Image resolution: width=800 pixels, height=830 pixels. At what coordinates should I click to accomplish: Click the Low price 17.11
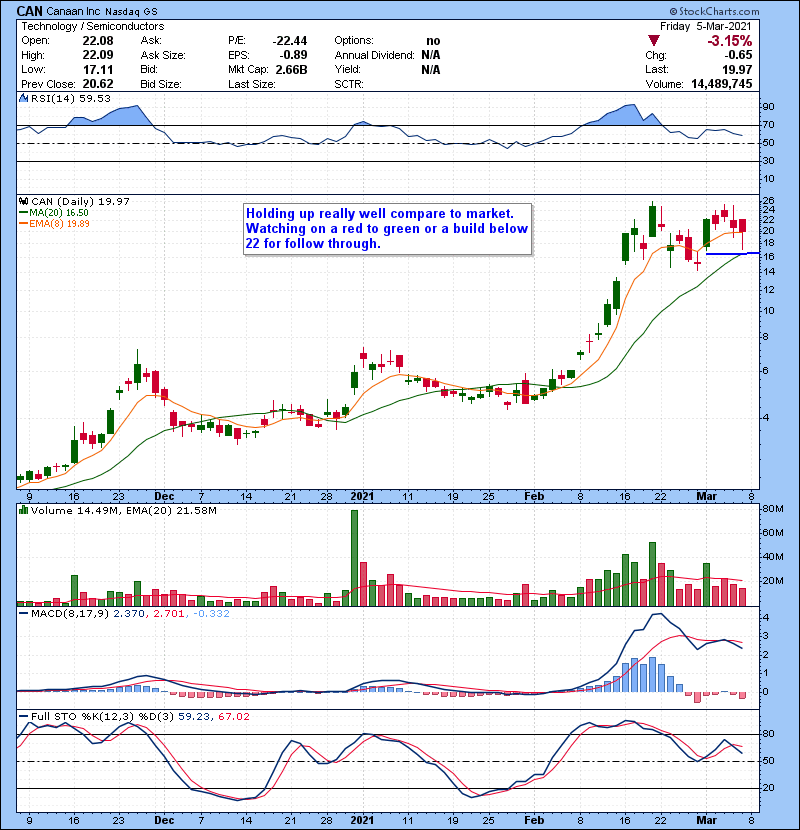98,69
